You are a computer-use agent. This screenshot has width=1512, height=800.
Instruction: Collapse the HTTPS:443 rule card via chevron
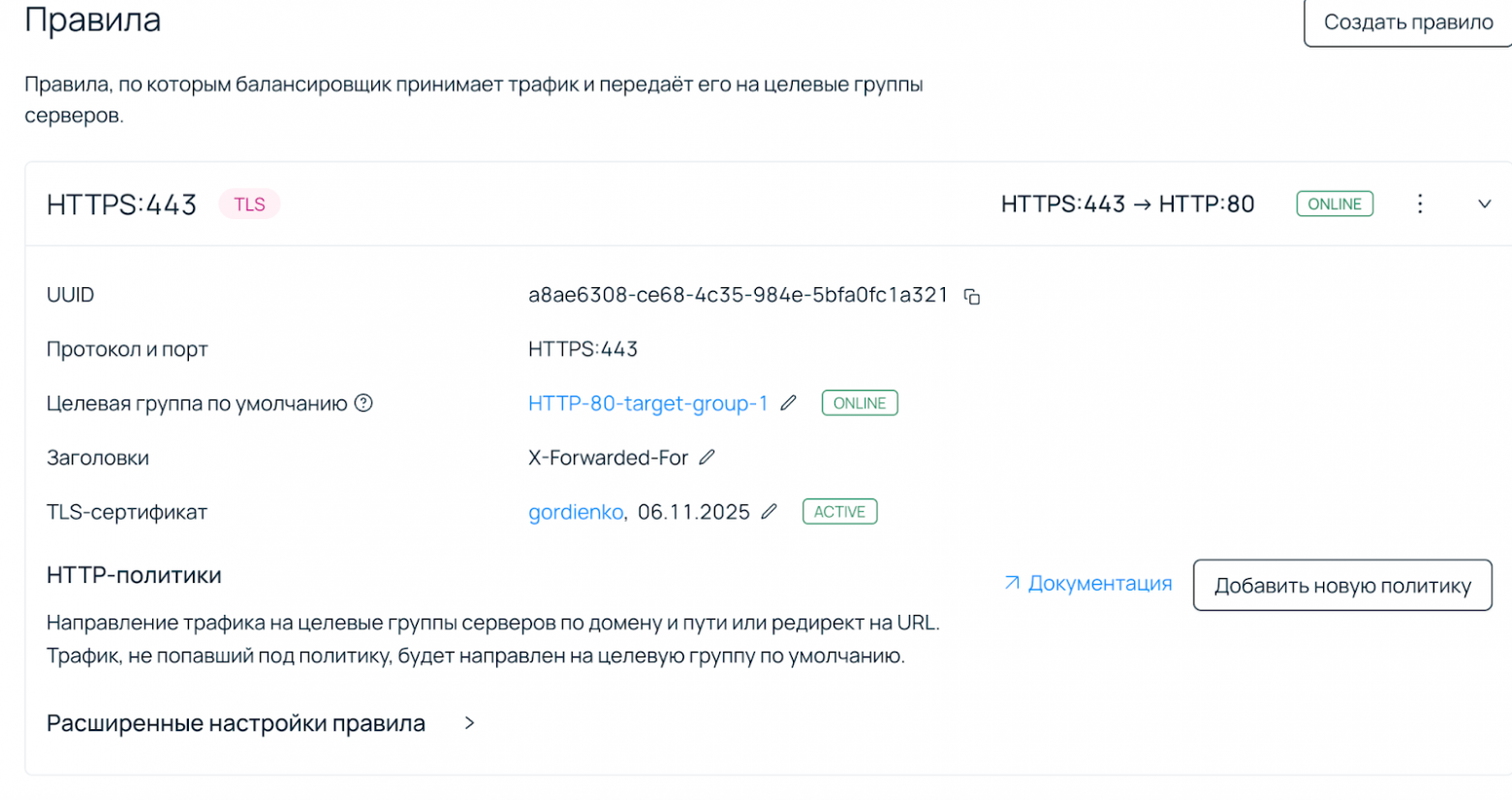1484,204
